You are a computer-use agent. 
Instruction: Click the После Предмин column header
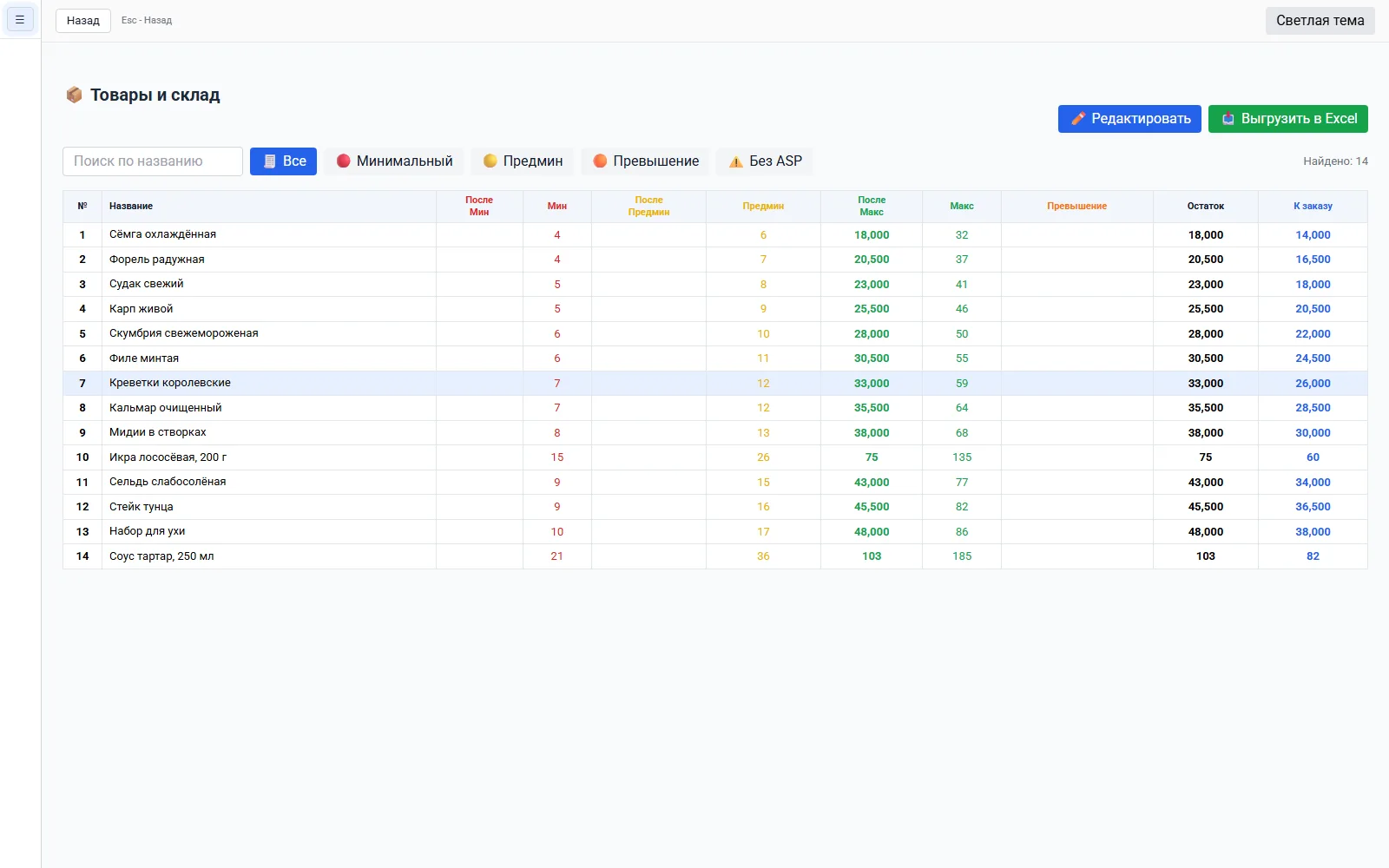[x=648, y=206]
